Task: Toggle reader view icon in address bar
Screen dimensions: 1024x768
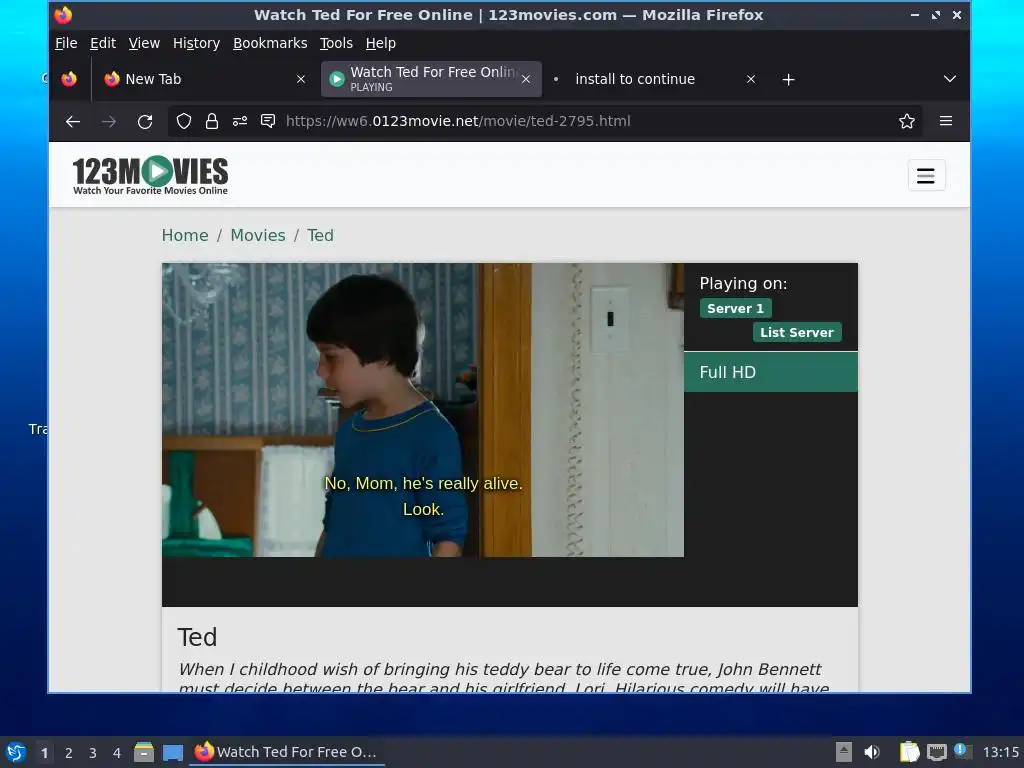Action: (268, 121)
